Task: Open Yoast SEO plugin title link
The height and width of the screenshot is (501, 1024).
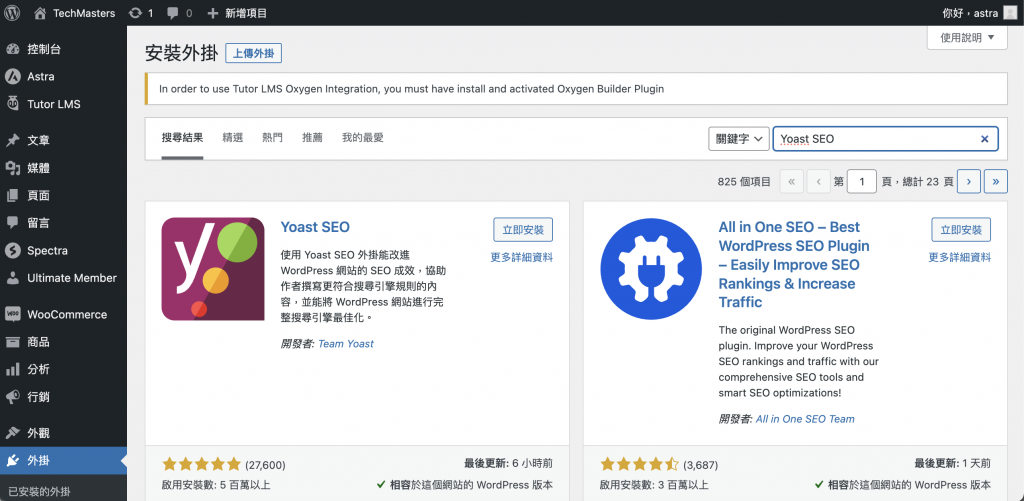Action: pyautogui.click(x=315, y=227)
